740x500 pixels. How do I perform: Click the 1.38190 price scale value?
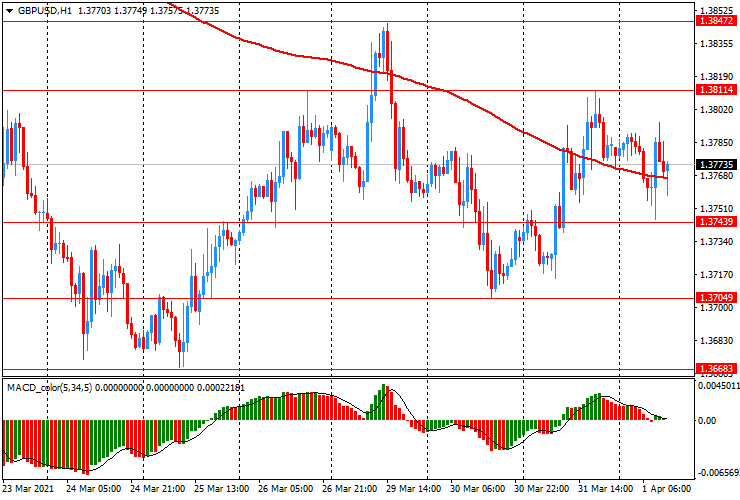(717, 76)
